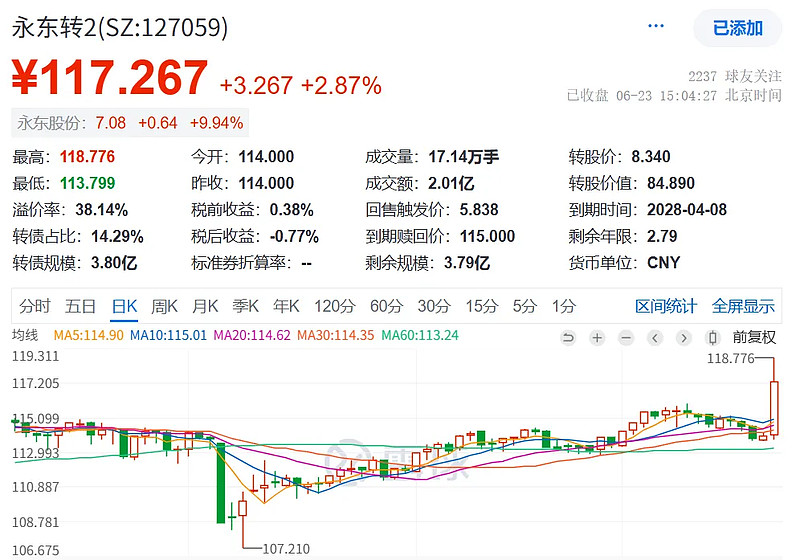Switch to the 五日 chart tab
This screenshot has height=560, width=800.
tap(80, 307)
